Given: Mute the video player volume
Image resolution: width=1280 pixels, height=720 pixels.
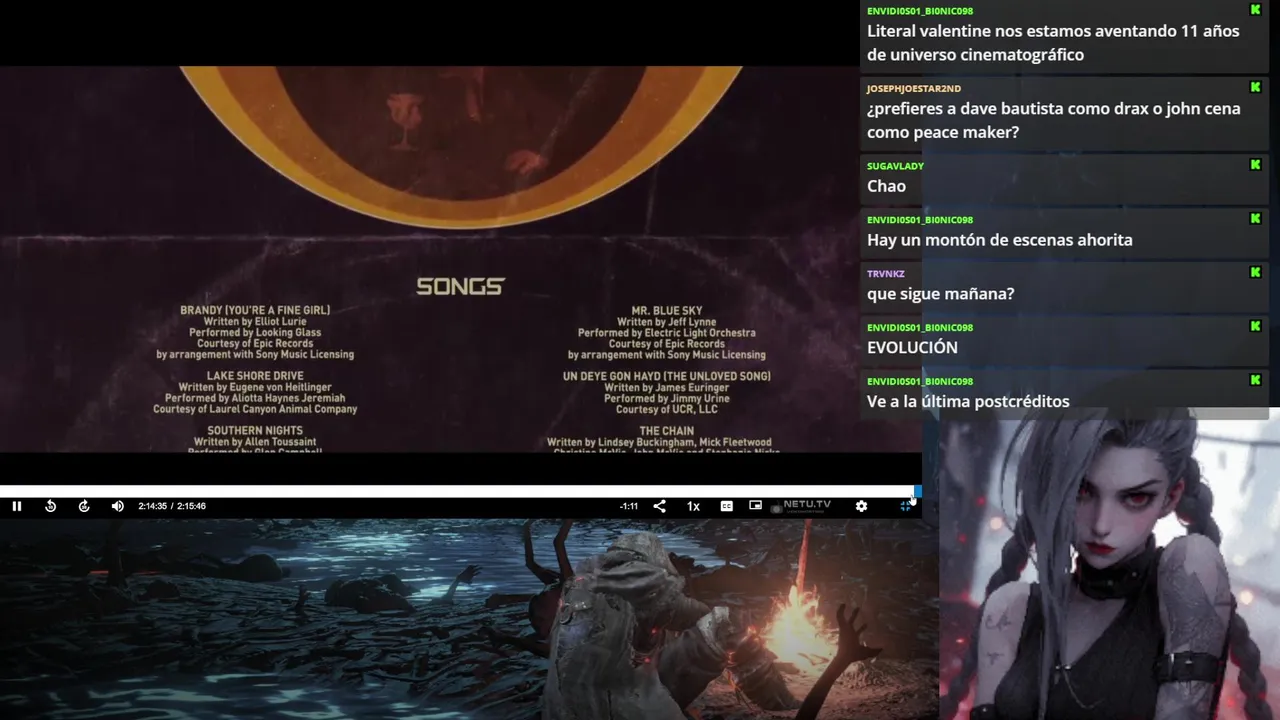Looking at the screenshot, I should point(117,506).
